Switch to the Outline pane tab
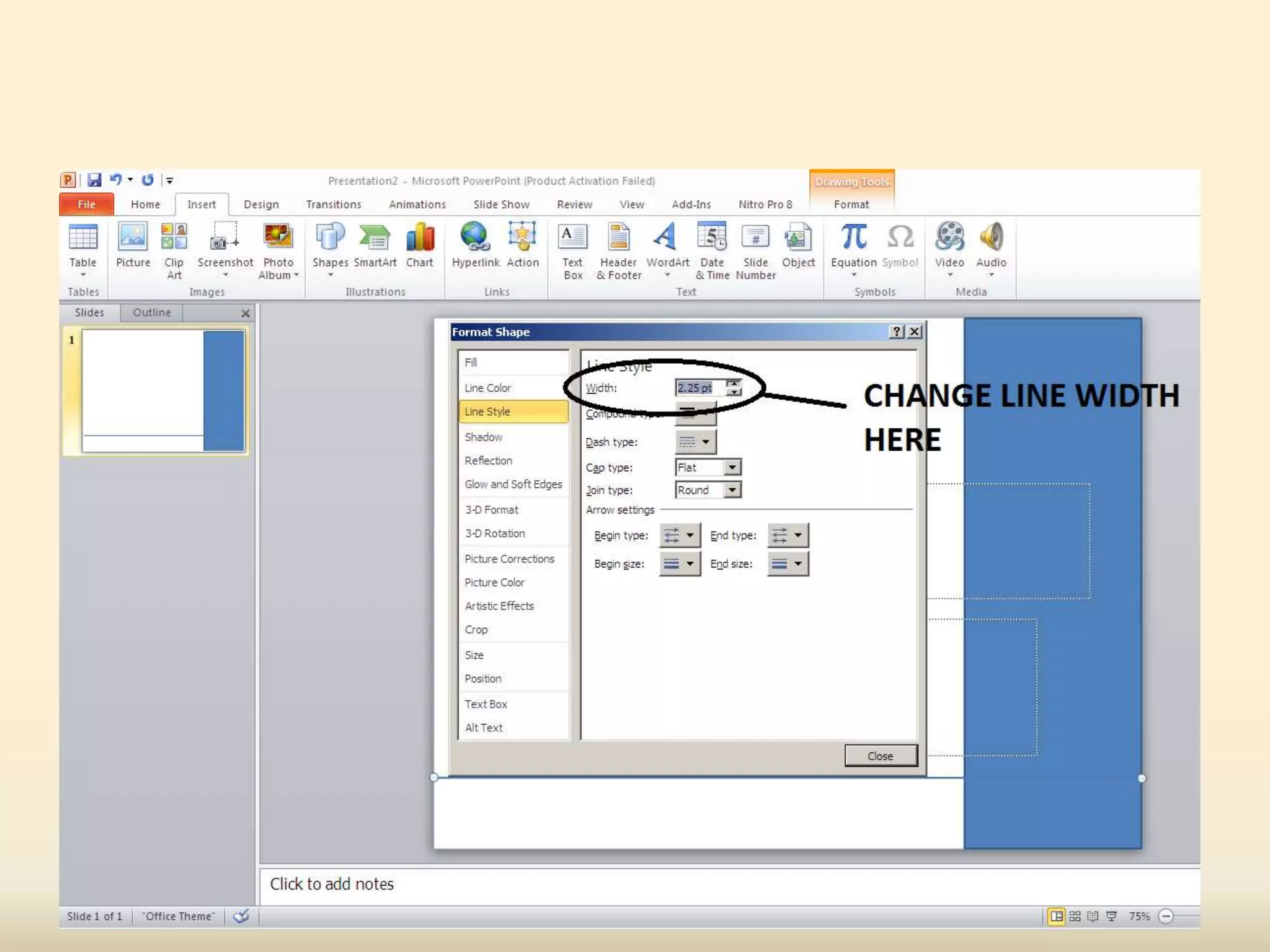Viewport: 1270px width, 952px height. coord(151,312)
